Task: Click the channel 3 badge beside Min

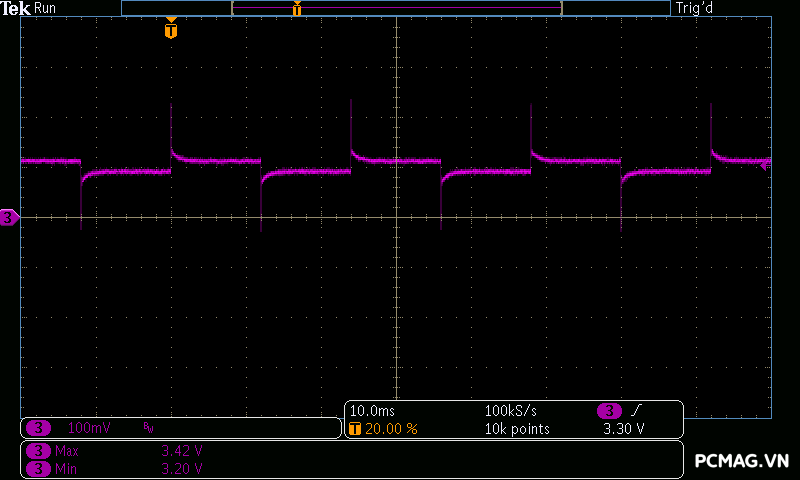Action: 39,467
